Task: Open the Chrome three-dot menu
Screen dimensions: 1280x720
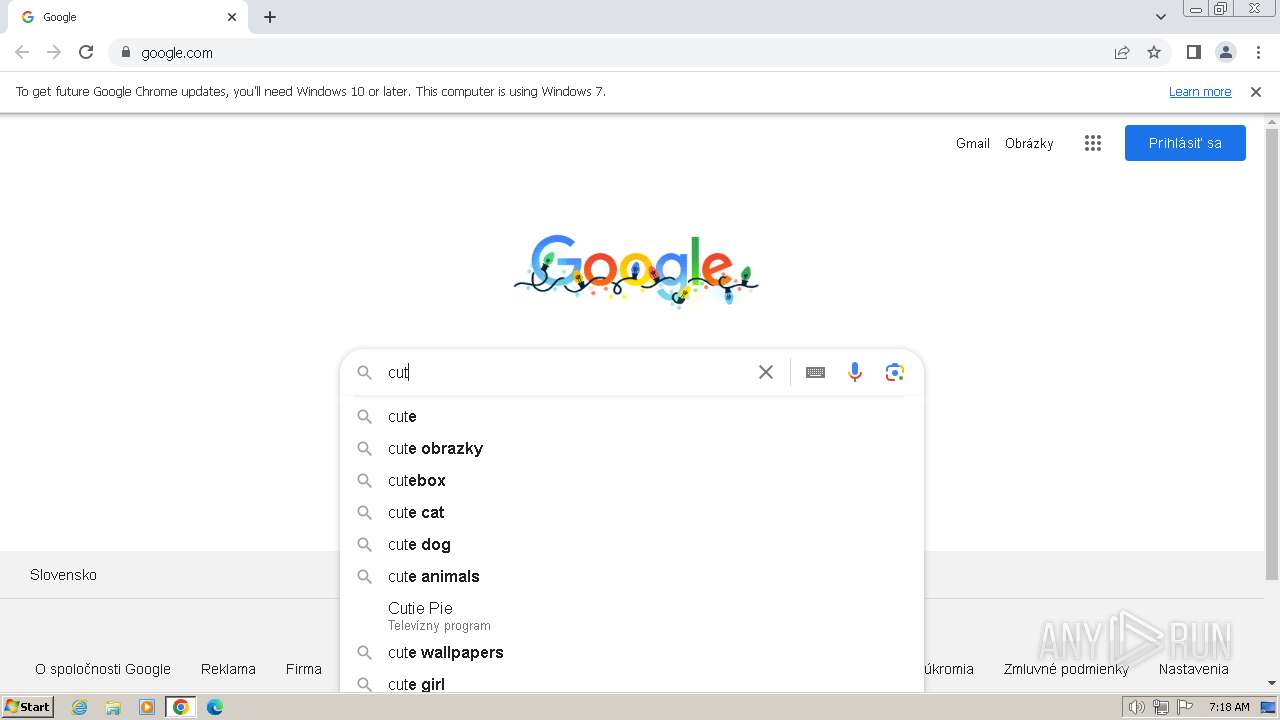Action: click(x=1258, y=52)
